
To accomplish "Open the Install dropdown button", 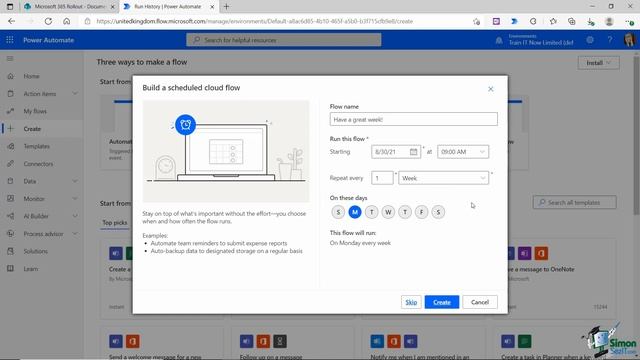I will coord(598,63).
